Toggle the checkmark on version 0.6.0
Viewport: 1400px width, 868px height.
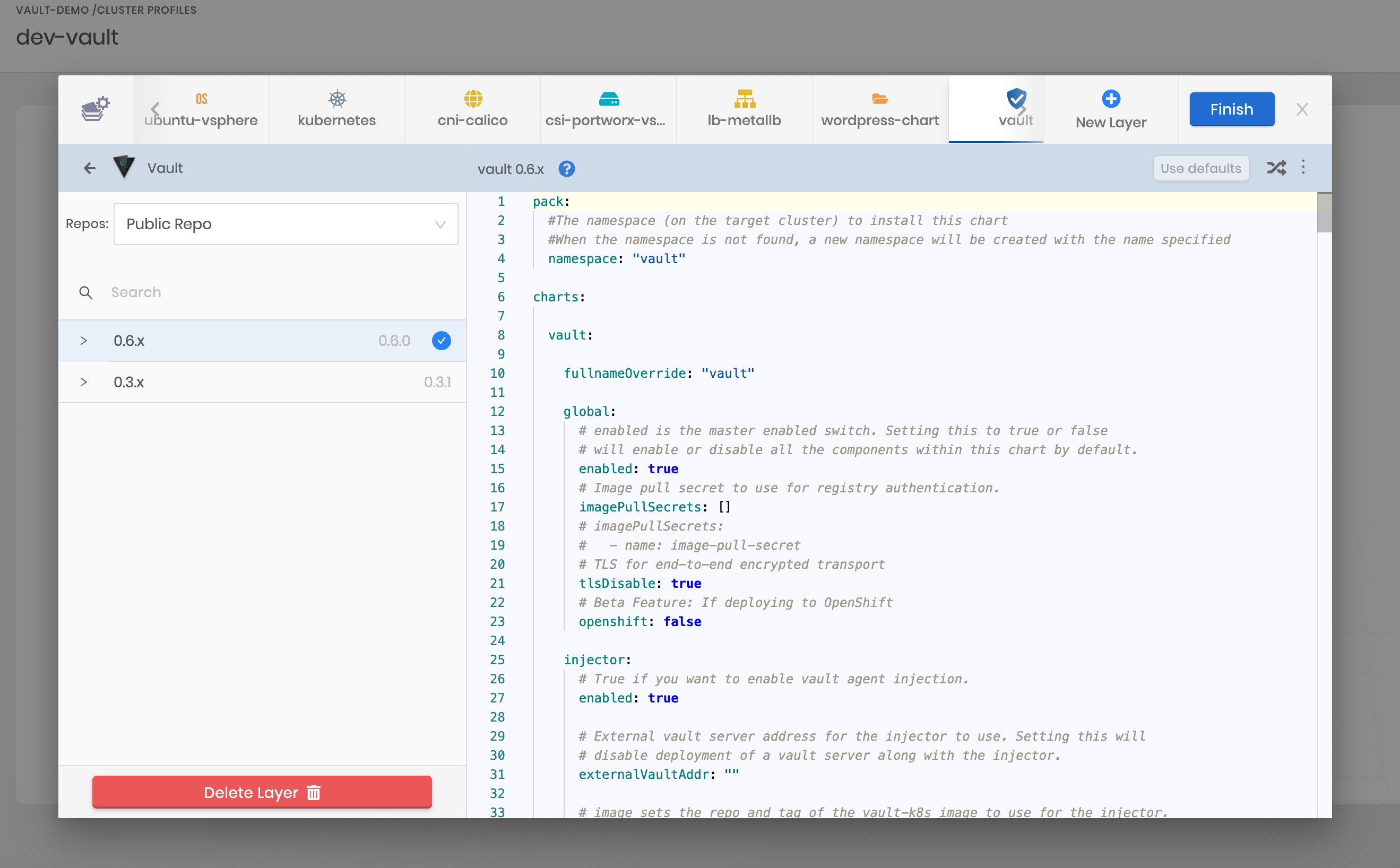click(440, 341)
